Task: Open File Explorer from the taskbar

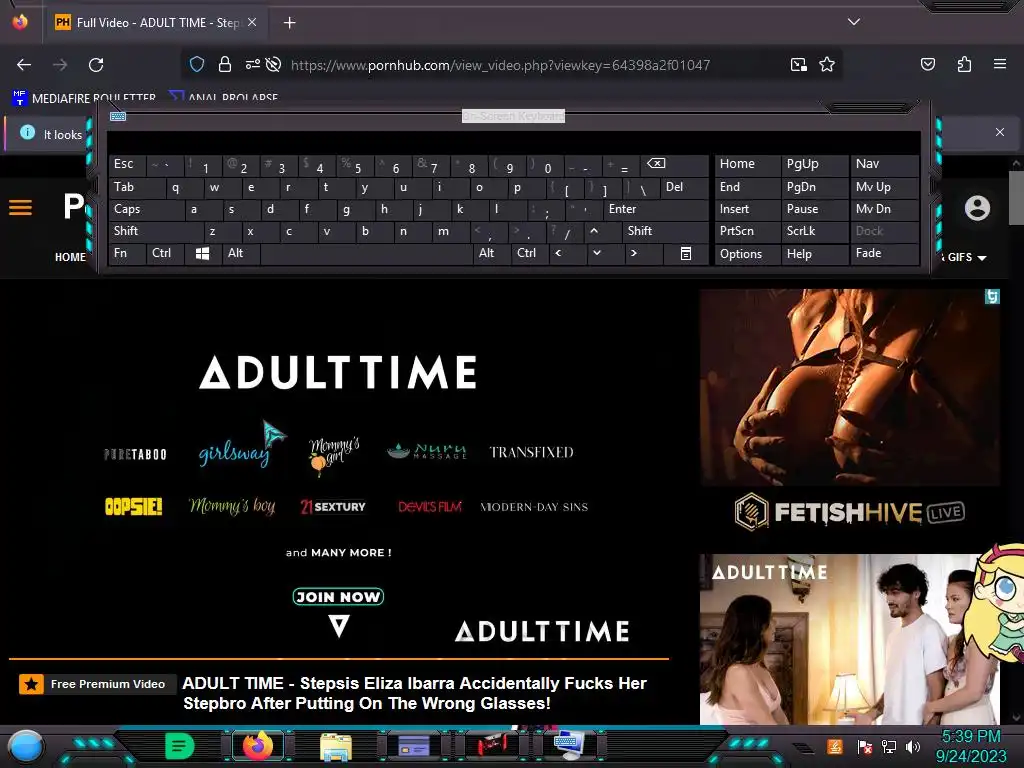Action: coord(336,746)
